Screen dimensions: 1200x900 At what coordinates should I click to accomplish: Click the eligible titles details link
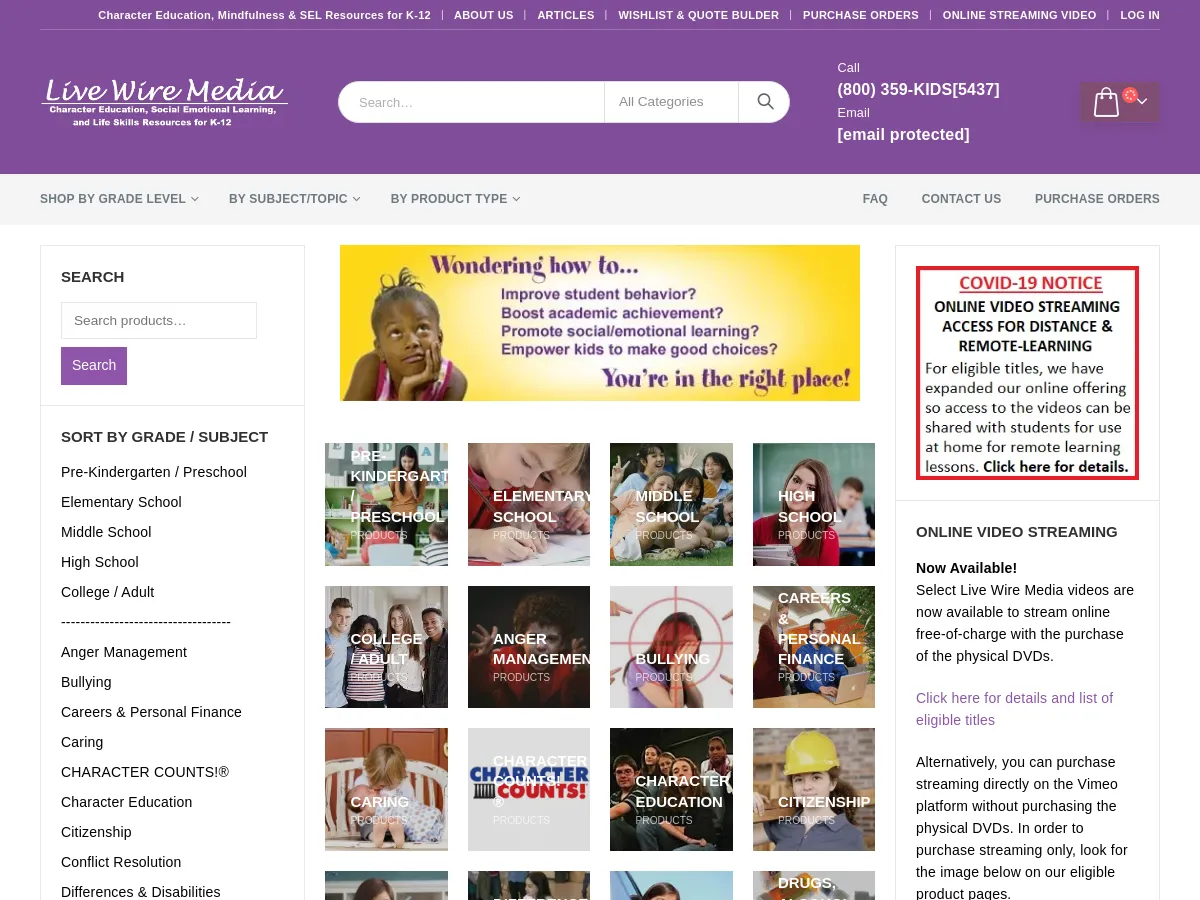point(1014,709)
